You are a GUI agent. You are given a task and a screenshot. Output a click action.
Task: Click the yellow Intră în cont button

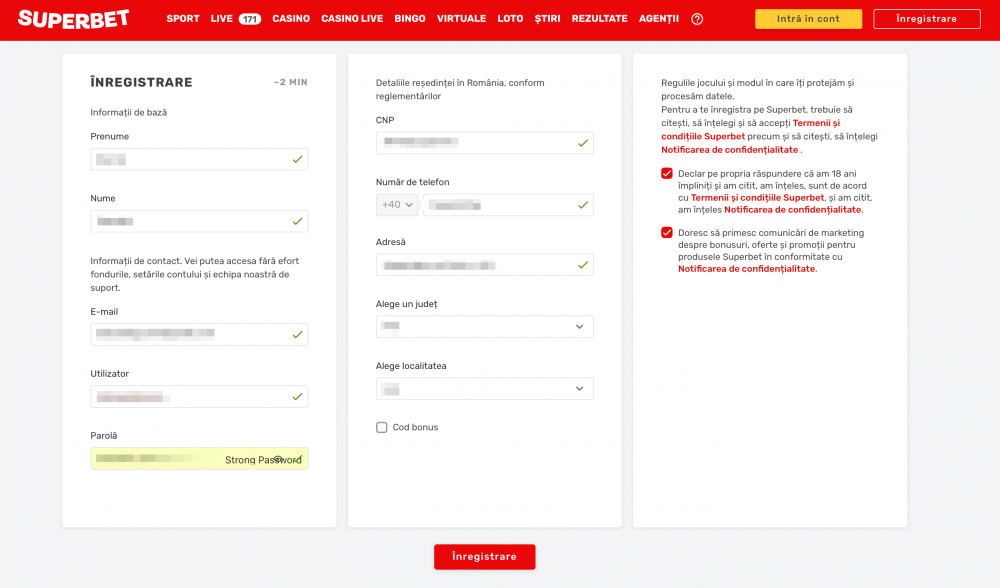click(x=808, y=19)
